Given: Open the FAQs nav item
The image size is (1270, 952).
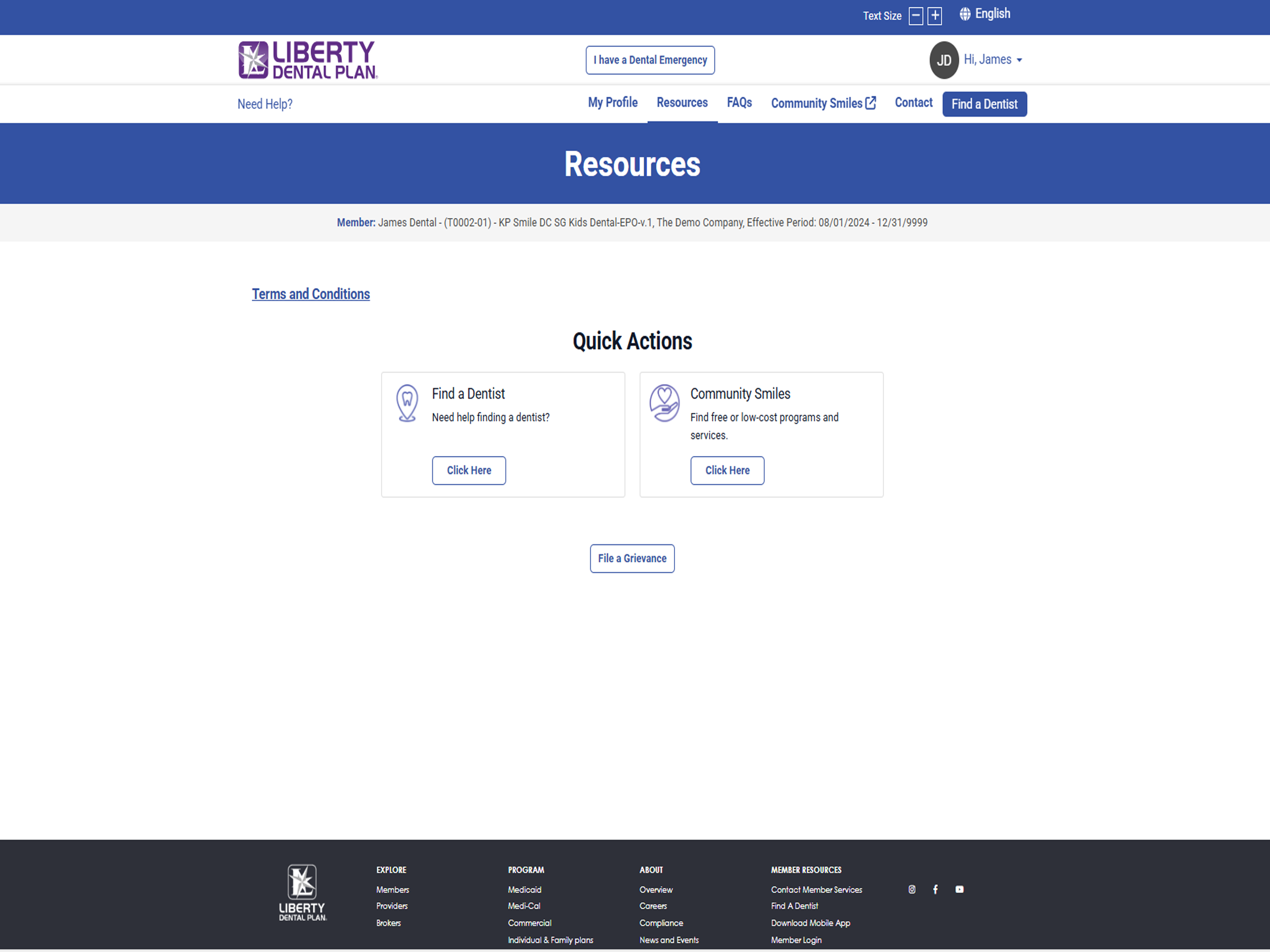Looking at the screenshot, I should [x=740, y=103].
